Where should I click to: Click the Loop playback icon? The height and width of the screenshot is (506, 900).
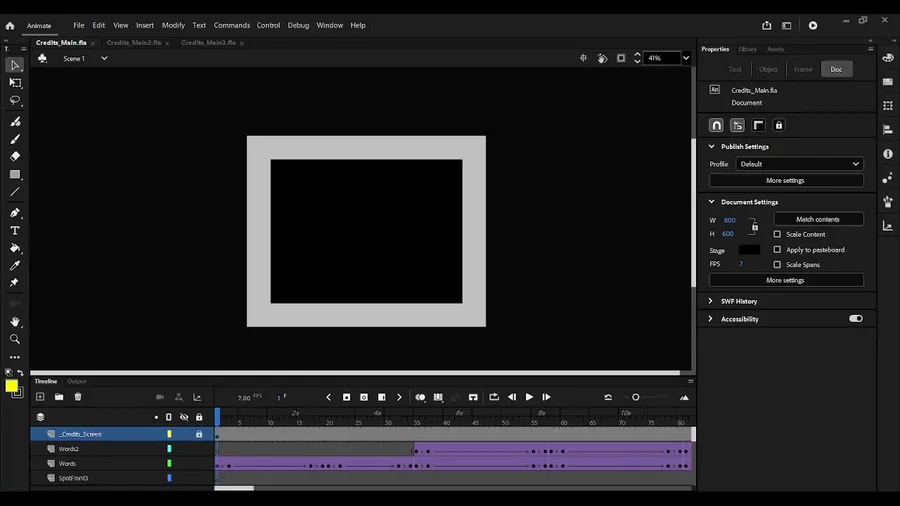click(x=494, y=397)
